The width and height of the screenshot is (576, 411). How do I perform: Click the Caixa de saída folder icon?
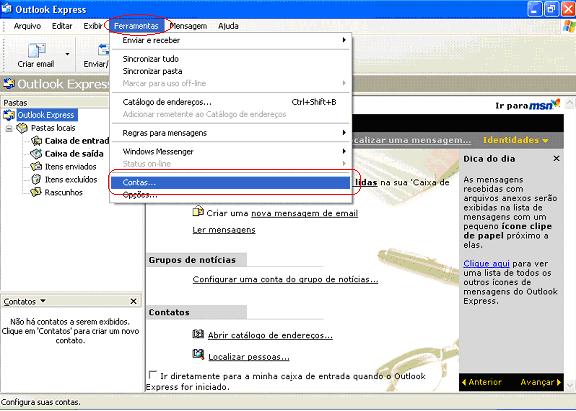[x=36, y=154]
